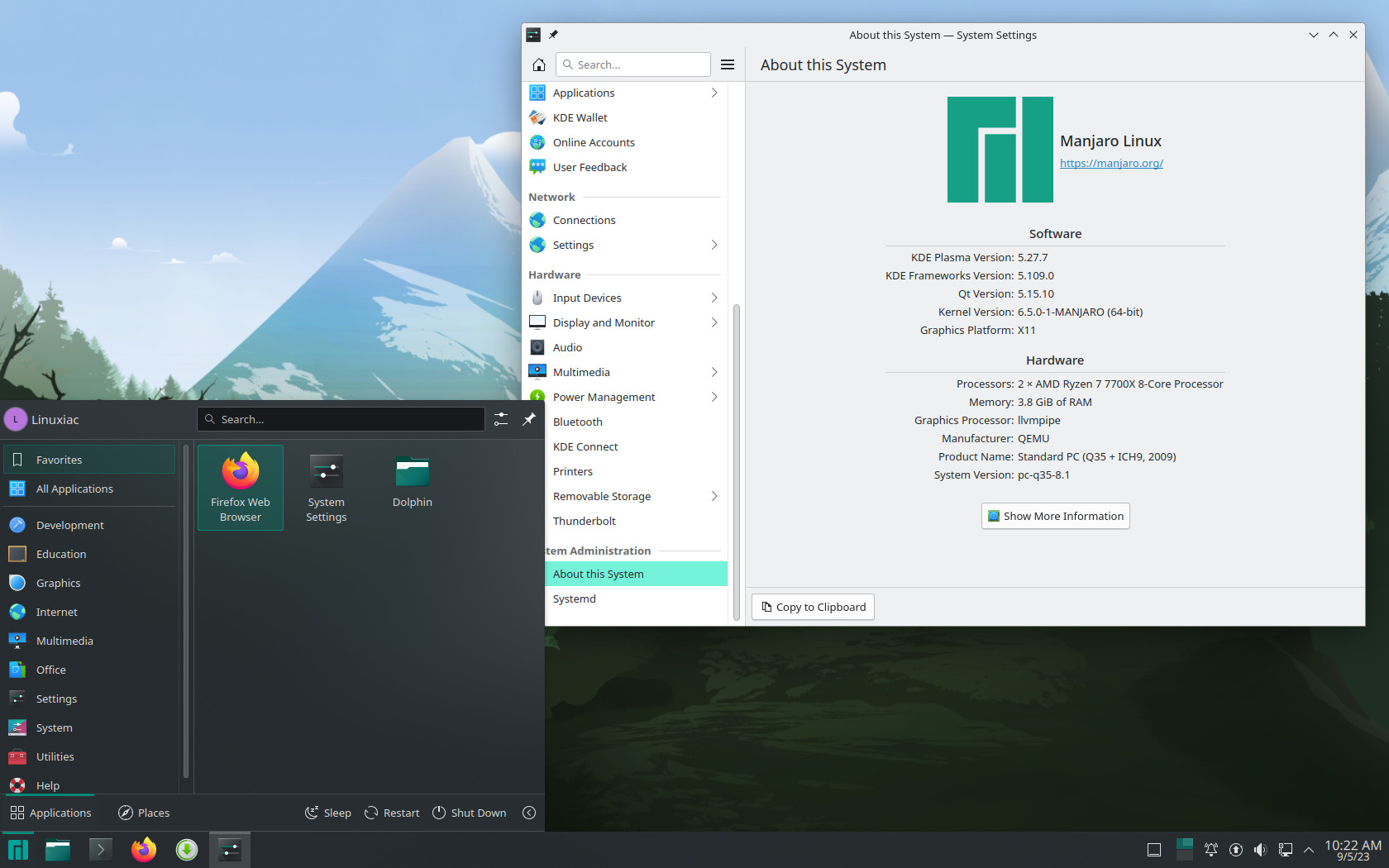
Task: Expand network Settings submenu
Action: point(625,245)
